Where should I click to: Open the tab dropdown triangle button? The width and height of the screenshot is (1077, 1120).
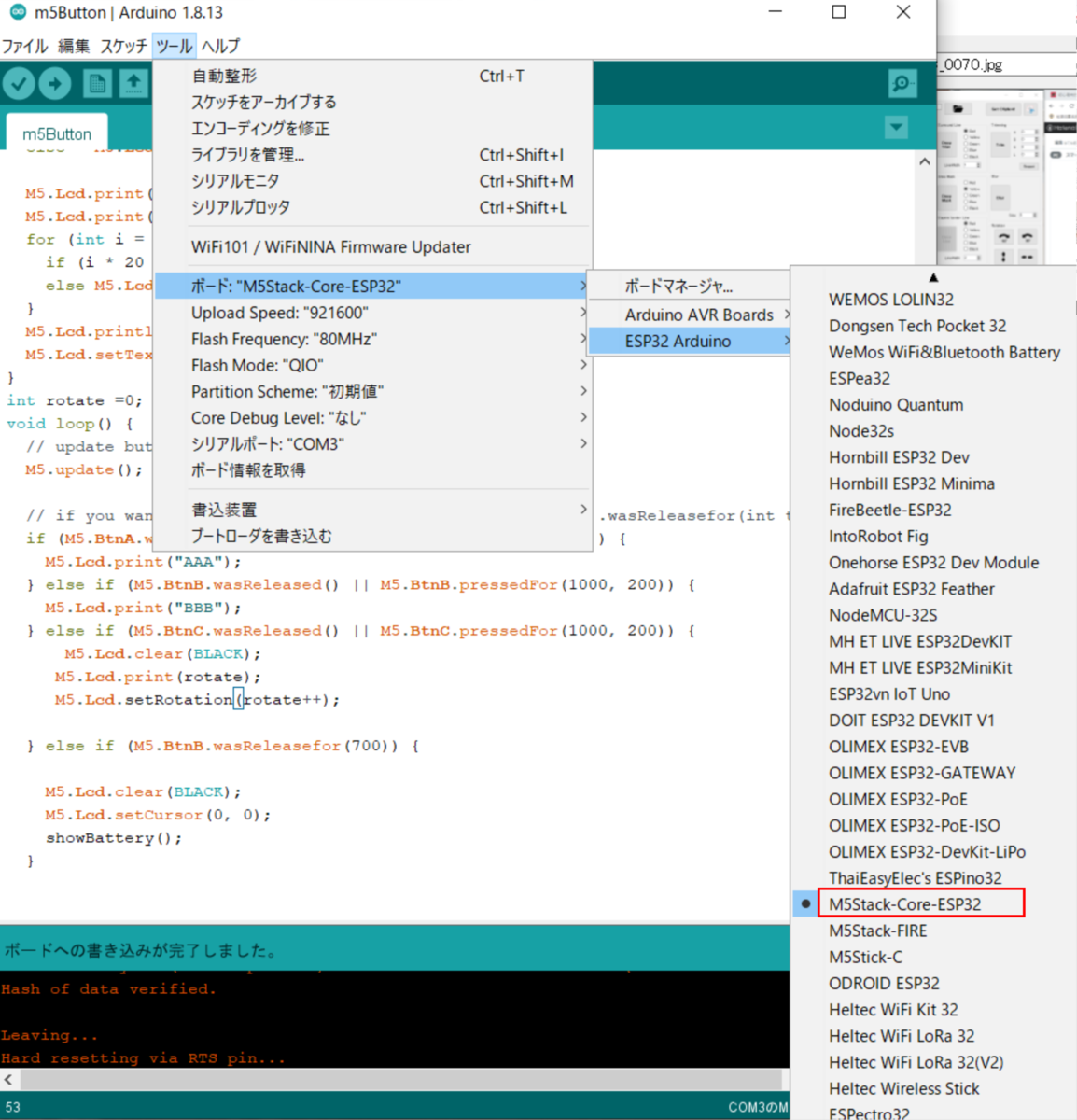pos(896,127)
